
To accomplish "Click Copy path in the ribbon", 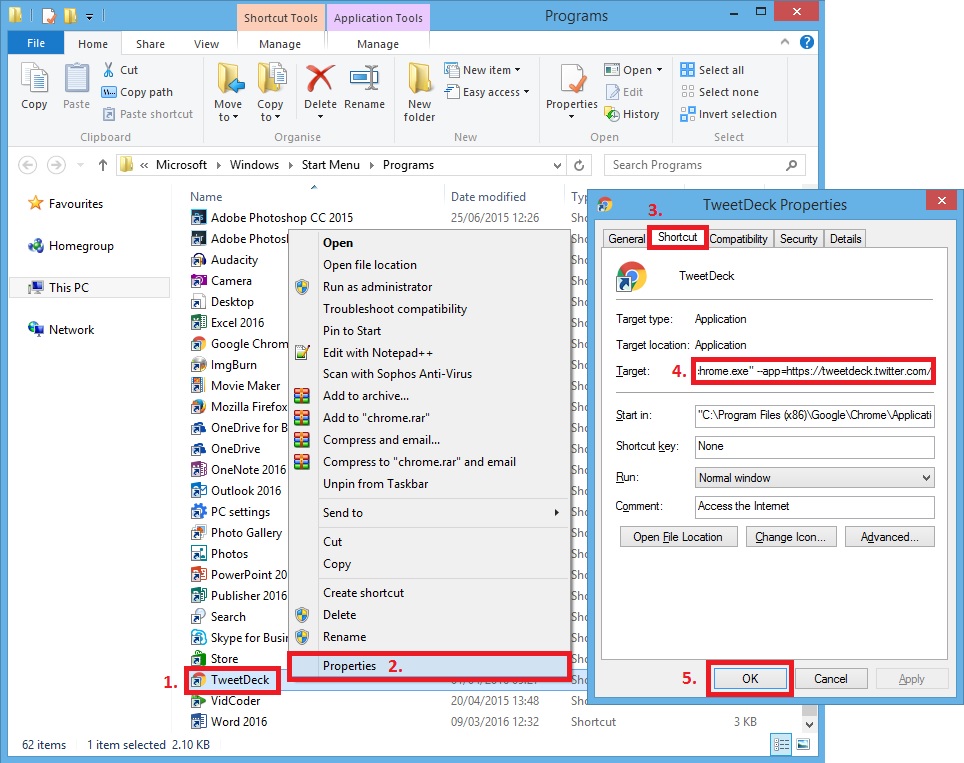I will pos(138,92).
